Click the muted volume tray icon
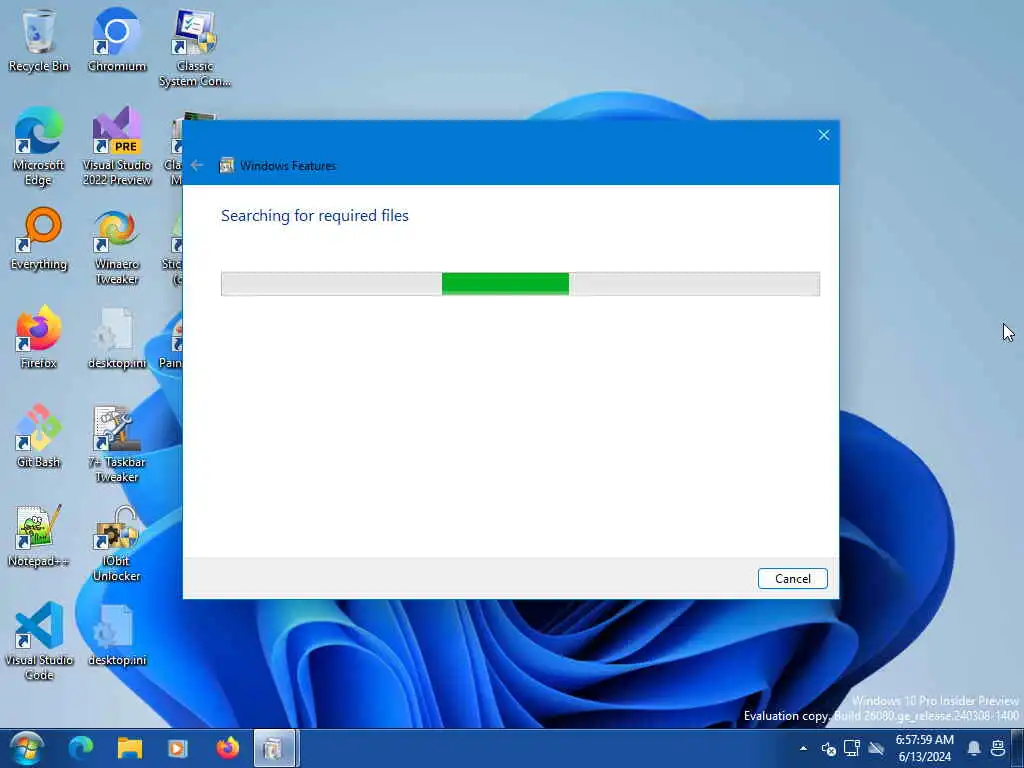This screenshot has height=768, width=1024. click(828, 748)
